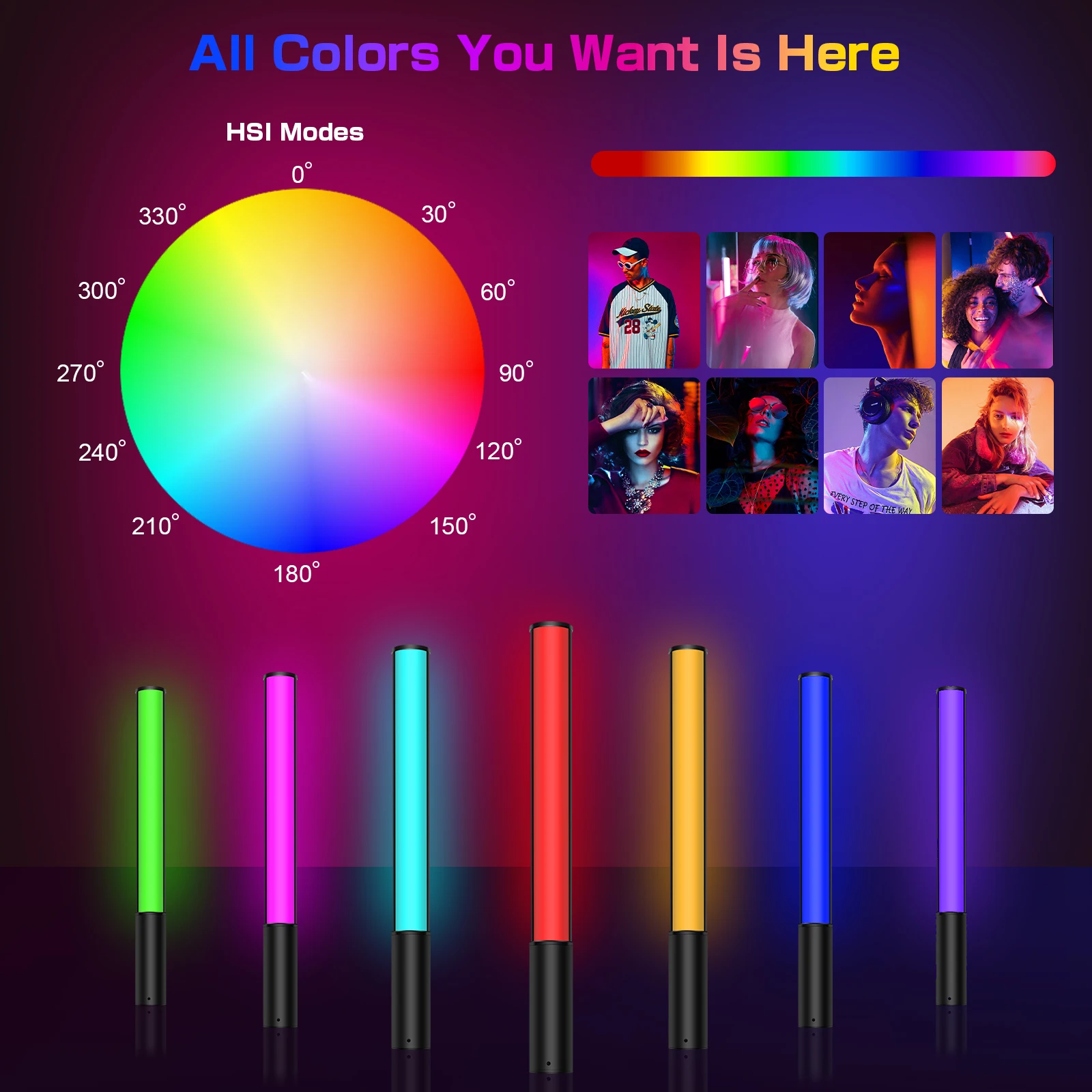Select the blue light wand

(815, 850)
